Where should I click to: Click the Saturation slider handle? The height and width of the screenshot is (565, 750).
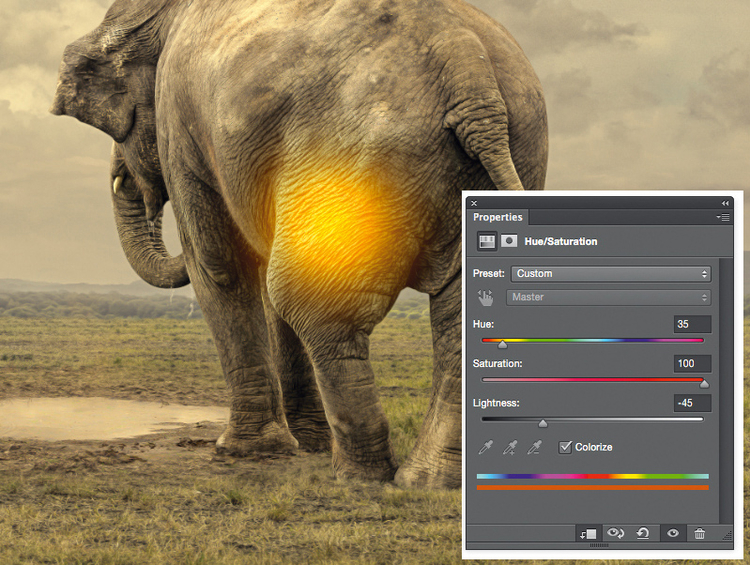point(704,384)
